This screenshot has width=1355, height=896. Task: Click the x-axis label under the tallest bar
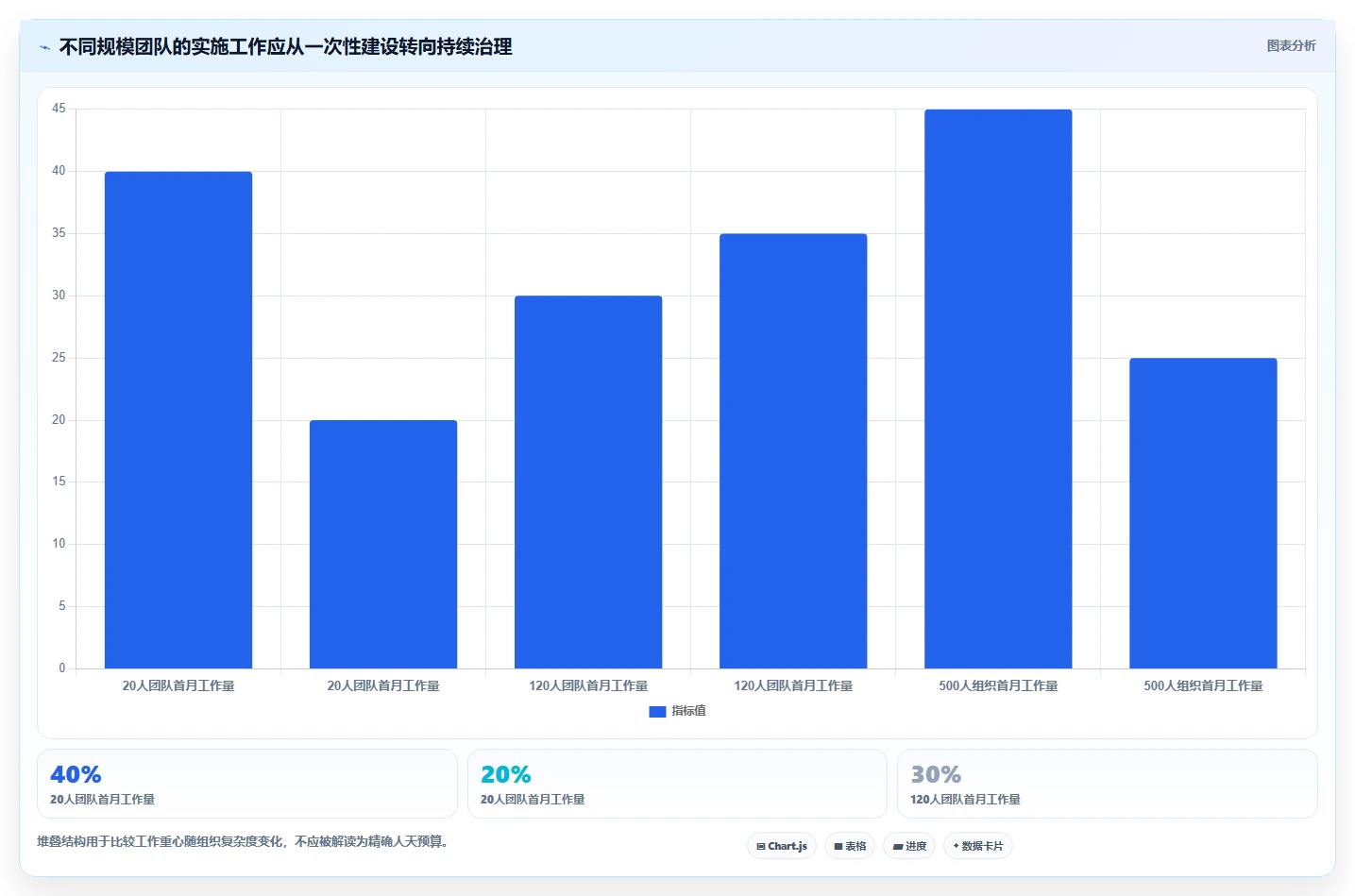click(998, 686)
